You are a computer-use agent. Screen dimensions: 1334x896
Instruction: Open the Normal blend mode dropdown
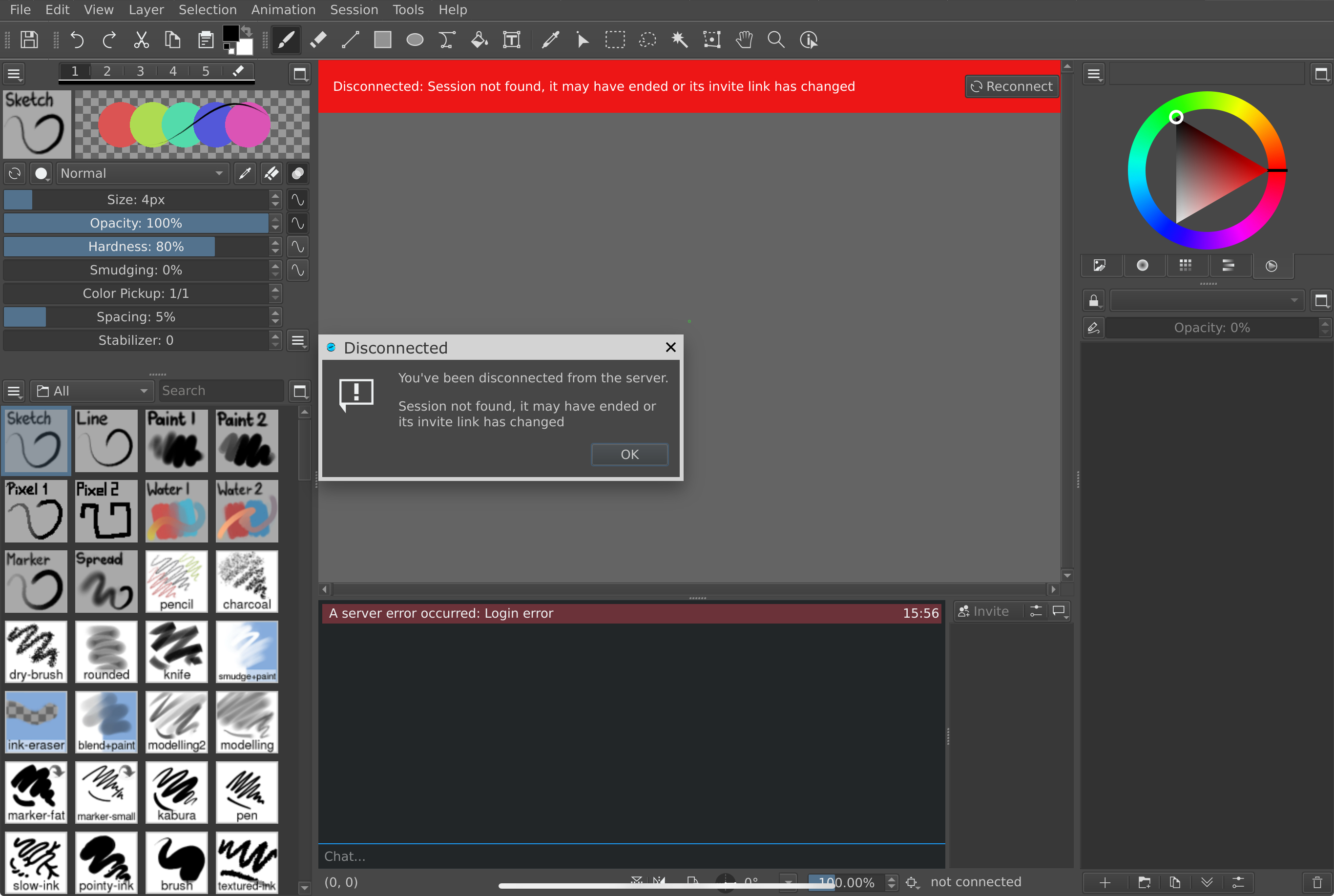[142, 173]
